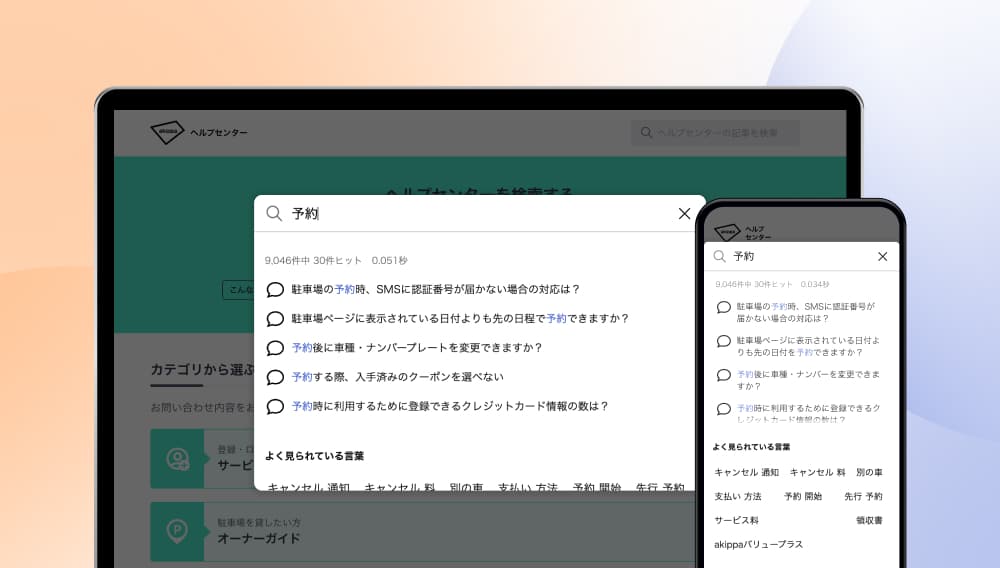Viewport: 1000px width, 568px height.
Task: Click よく見られている言葉 heading on phone
Action: [x=751, y=447]
